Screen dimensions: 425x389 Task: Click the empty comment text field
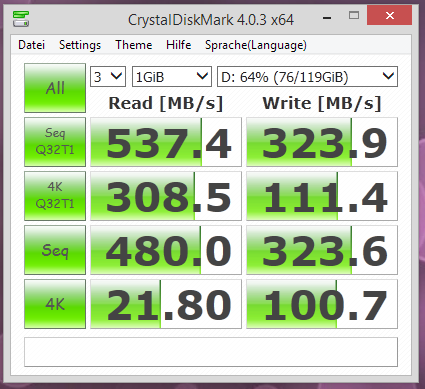click(211, 352)
